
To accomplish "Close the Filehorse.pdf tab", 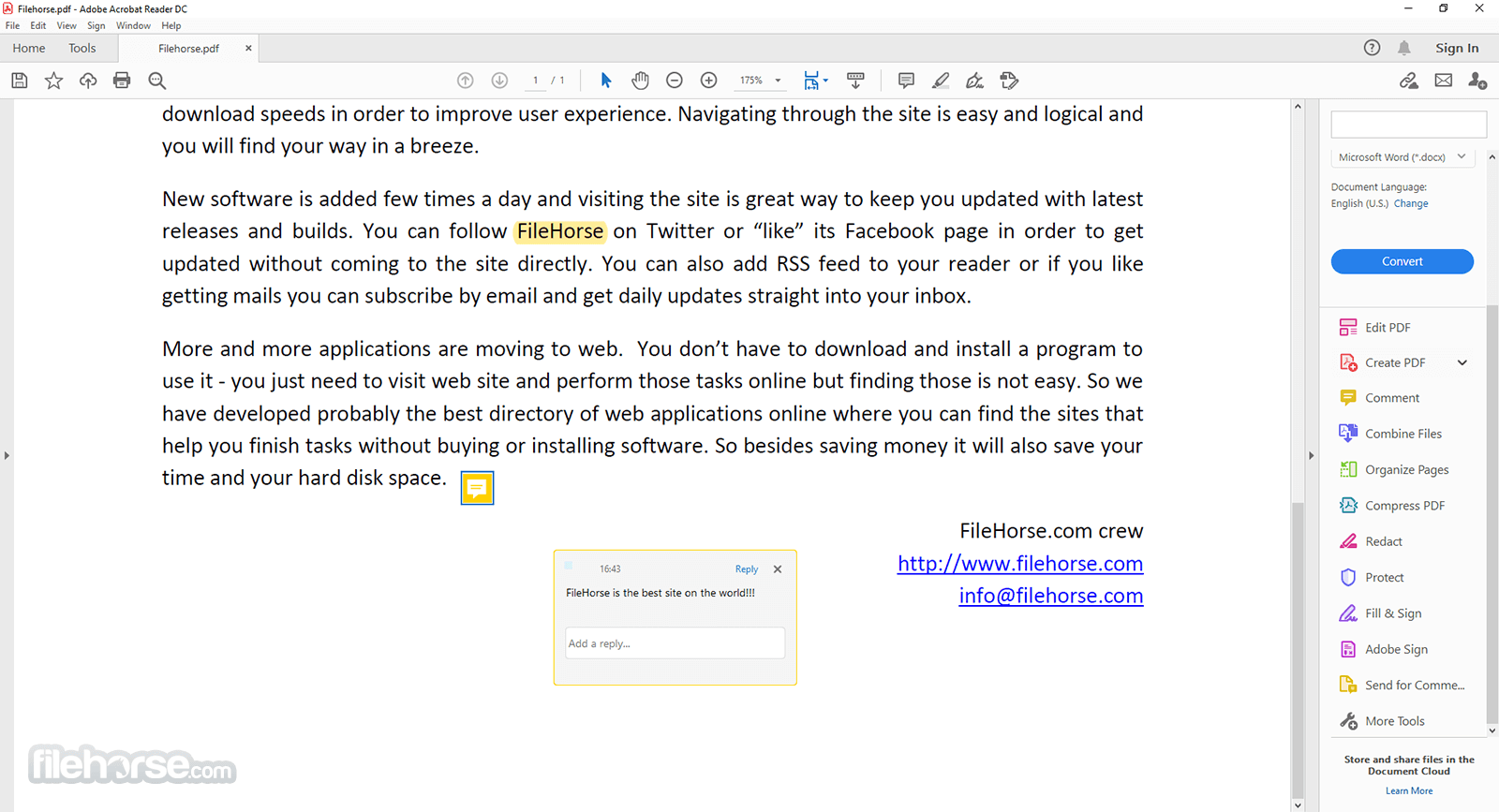I will click(248, 48).
